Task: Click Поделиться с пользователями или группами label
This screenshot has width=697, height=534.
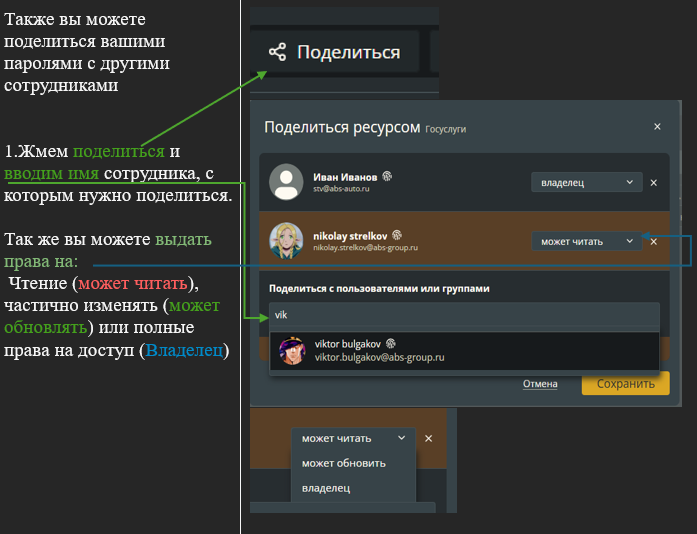Action: tap(379, 289)
